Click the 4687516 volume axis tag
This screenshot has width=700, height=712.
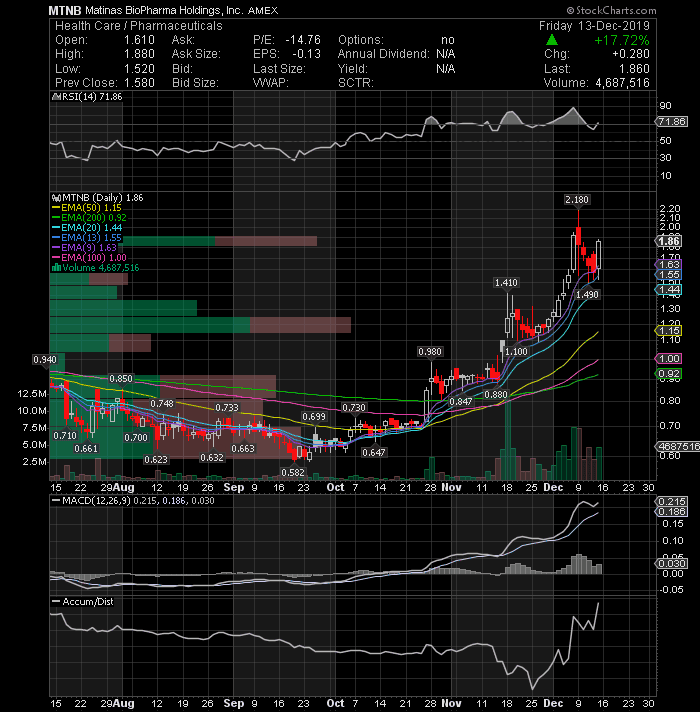678,446
